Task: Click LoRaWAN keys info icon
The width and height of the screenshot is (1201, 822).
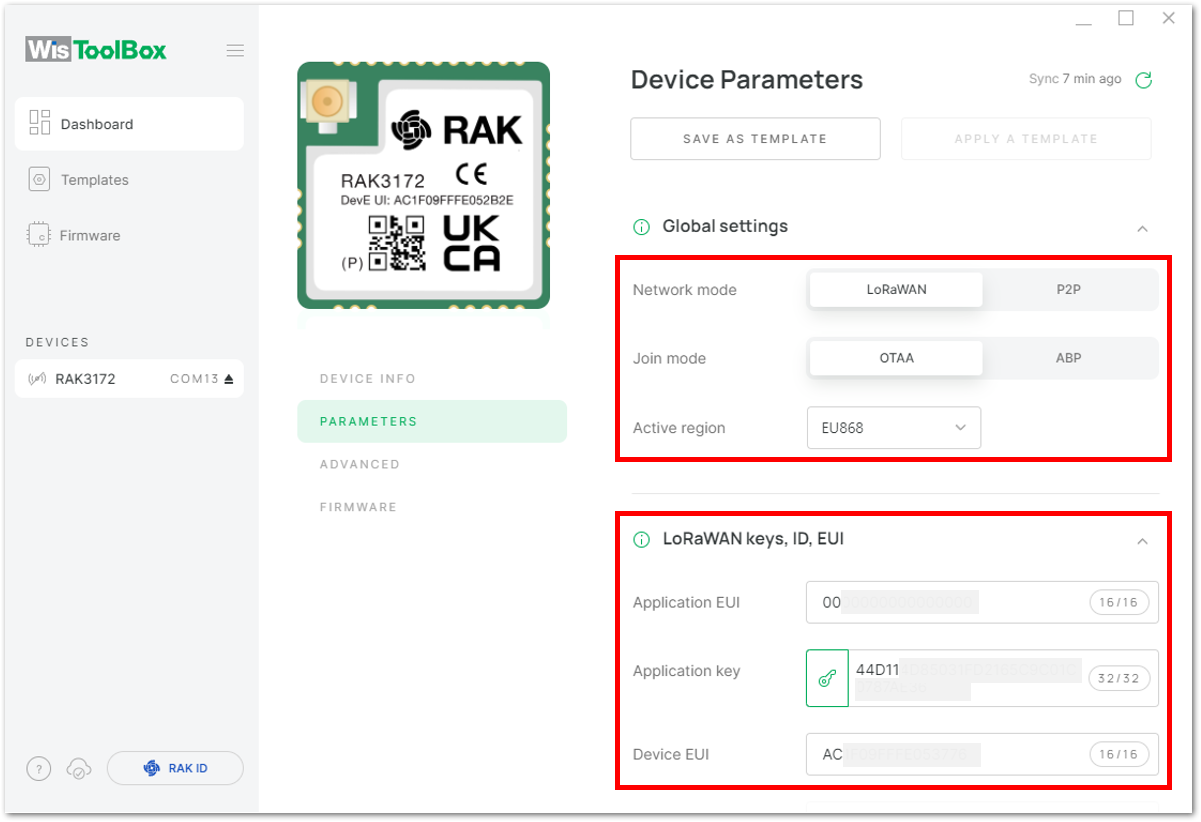Action: [x=641, y=540]
